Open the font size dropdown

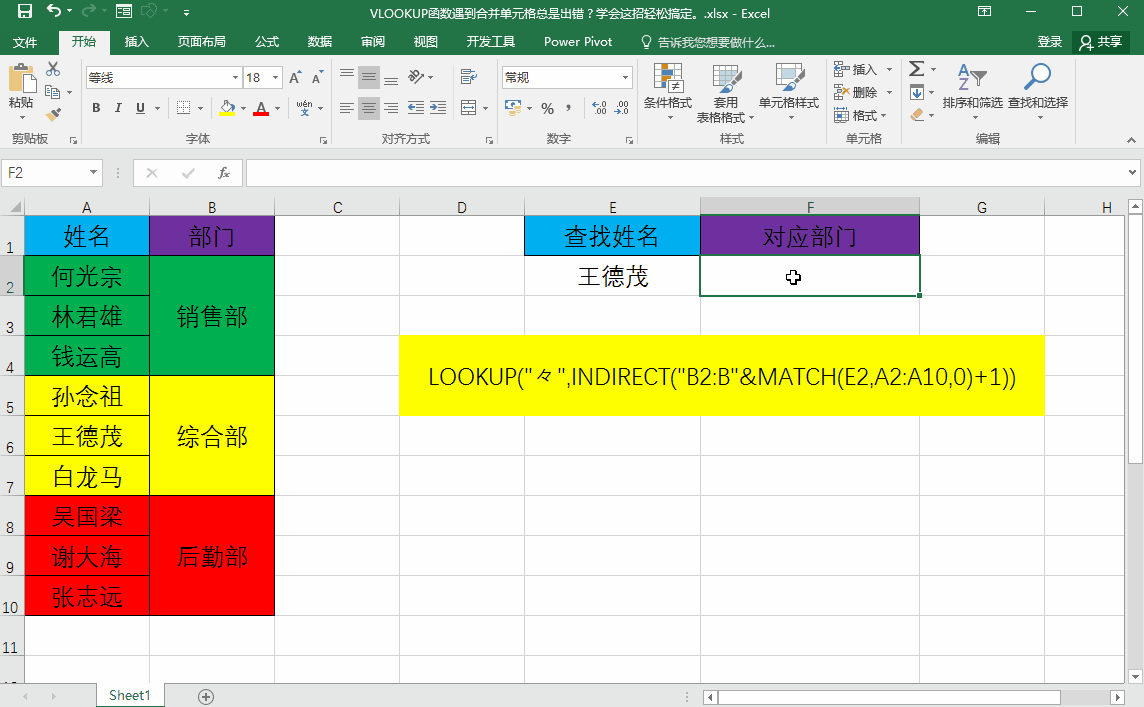click(275, 77)
